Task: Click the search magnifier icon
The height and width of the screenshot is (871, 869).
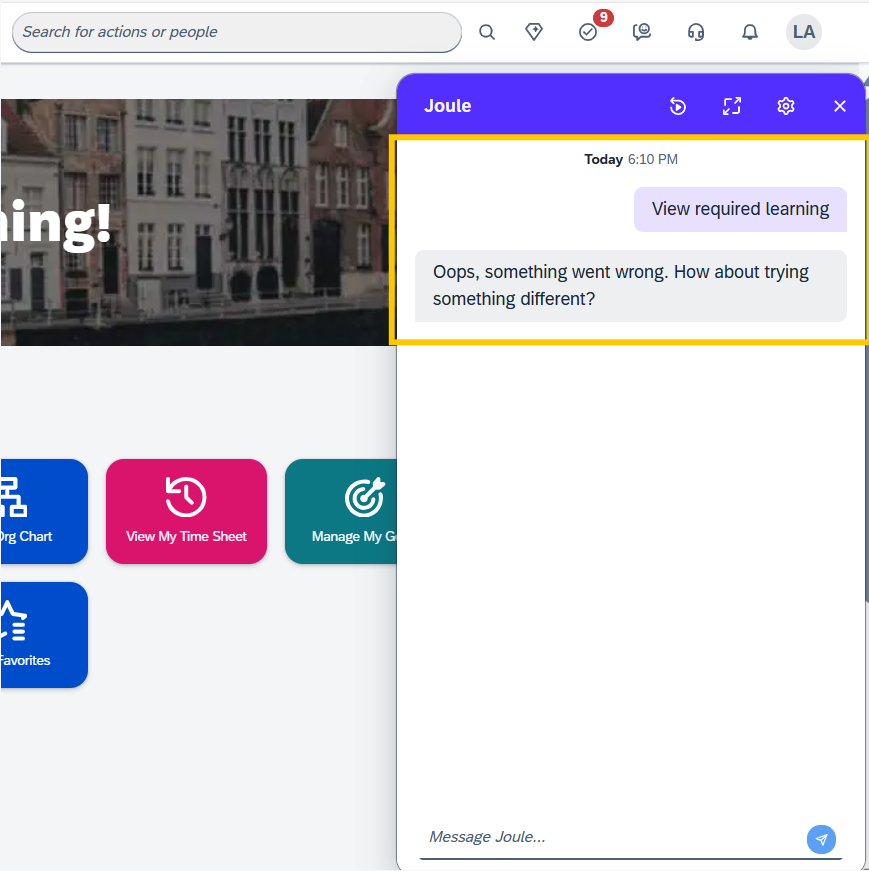Action: [487, 32]
